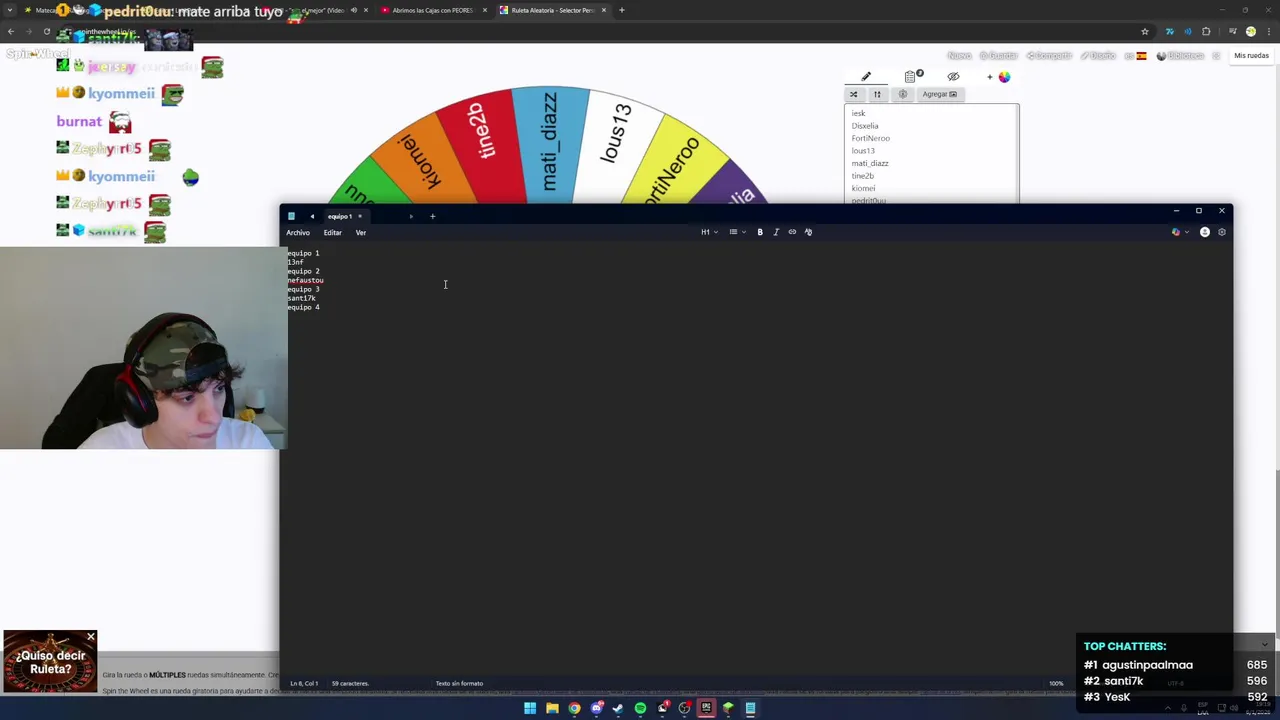
Task: Clear formatting in Notepad toolbar
Action: tap(808, 232)
